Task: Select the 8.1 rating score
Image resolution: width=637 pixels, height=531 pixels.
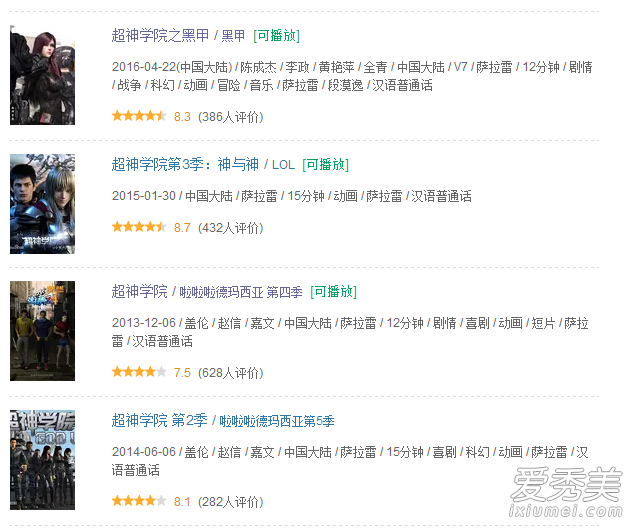Action: pos(182,502)
